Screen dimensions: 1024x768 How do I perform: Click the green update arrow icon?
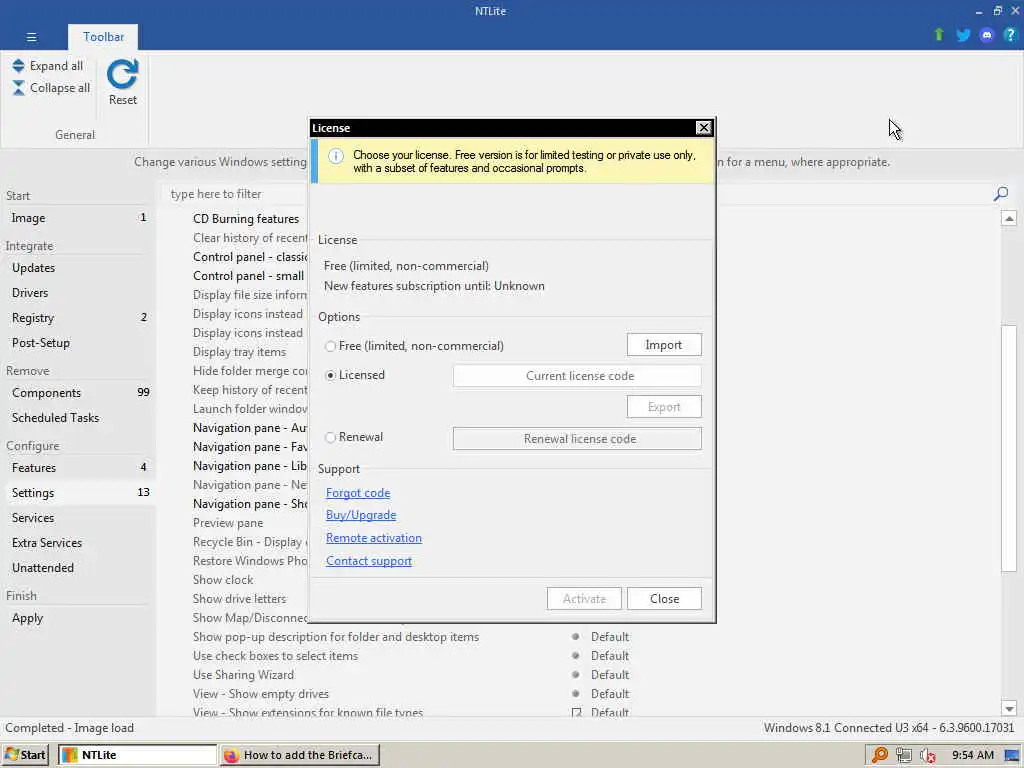[939, 35]
